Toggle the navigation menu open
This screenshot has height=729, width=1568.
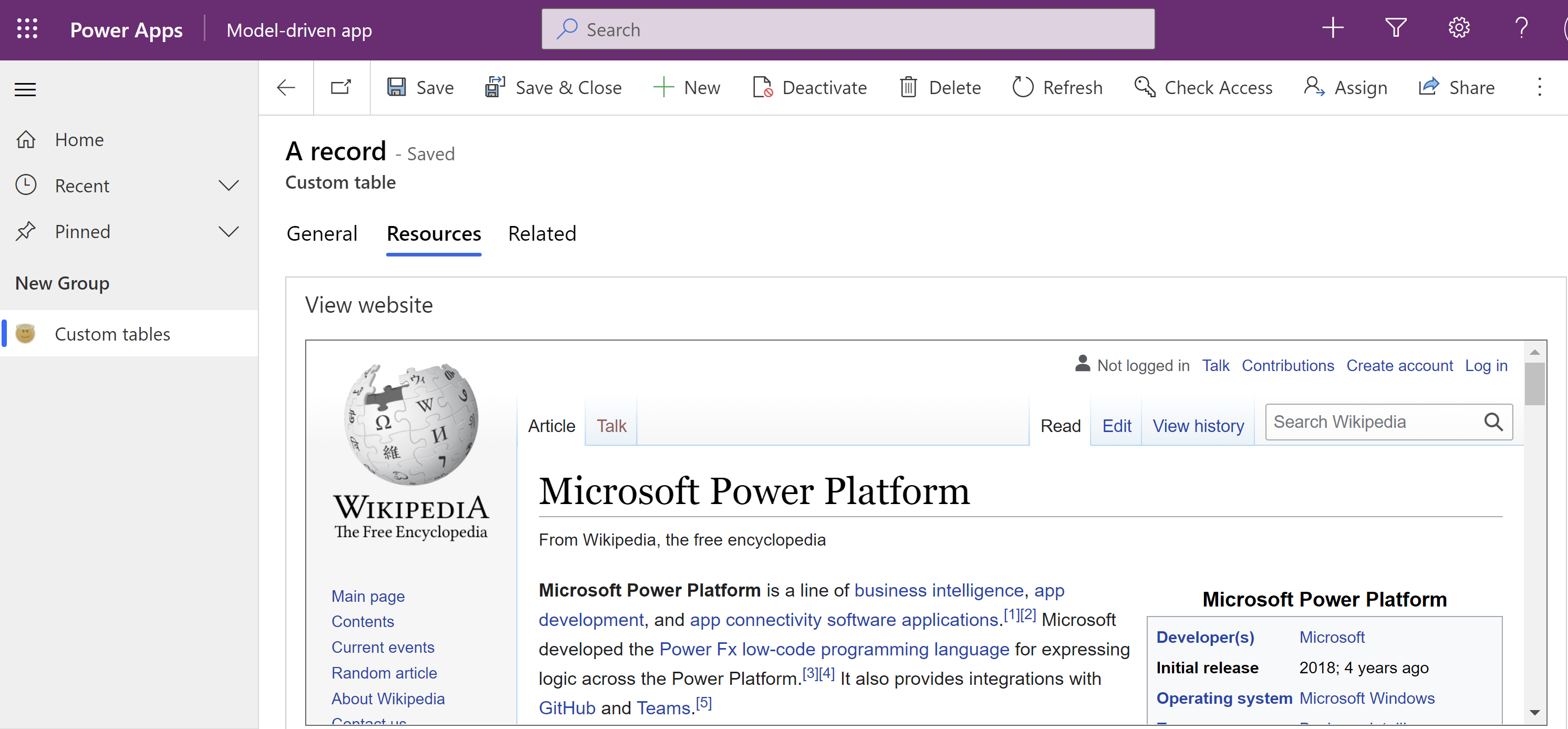[26, 89]
